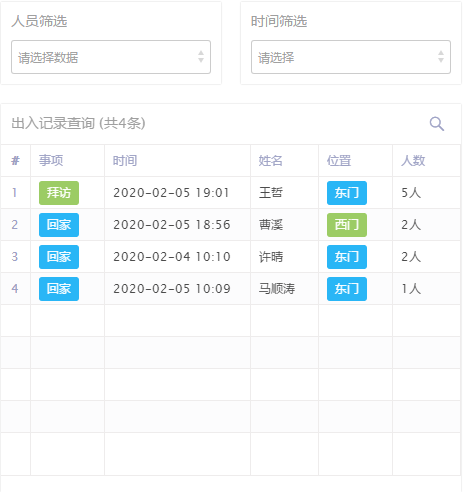
Task: Click the 东门 tag for 王哲
Action: (x=347, y=193)
